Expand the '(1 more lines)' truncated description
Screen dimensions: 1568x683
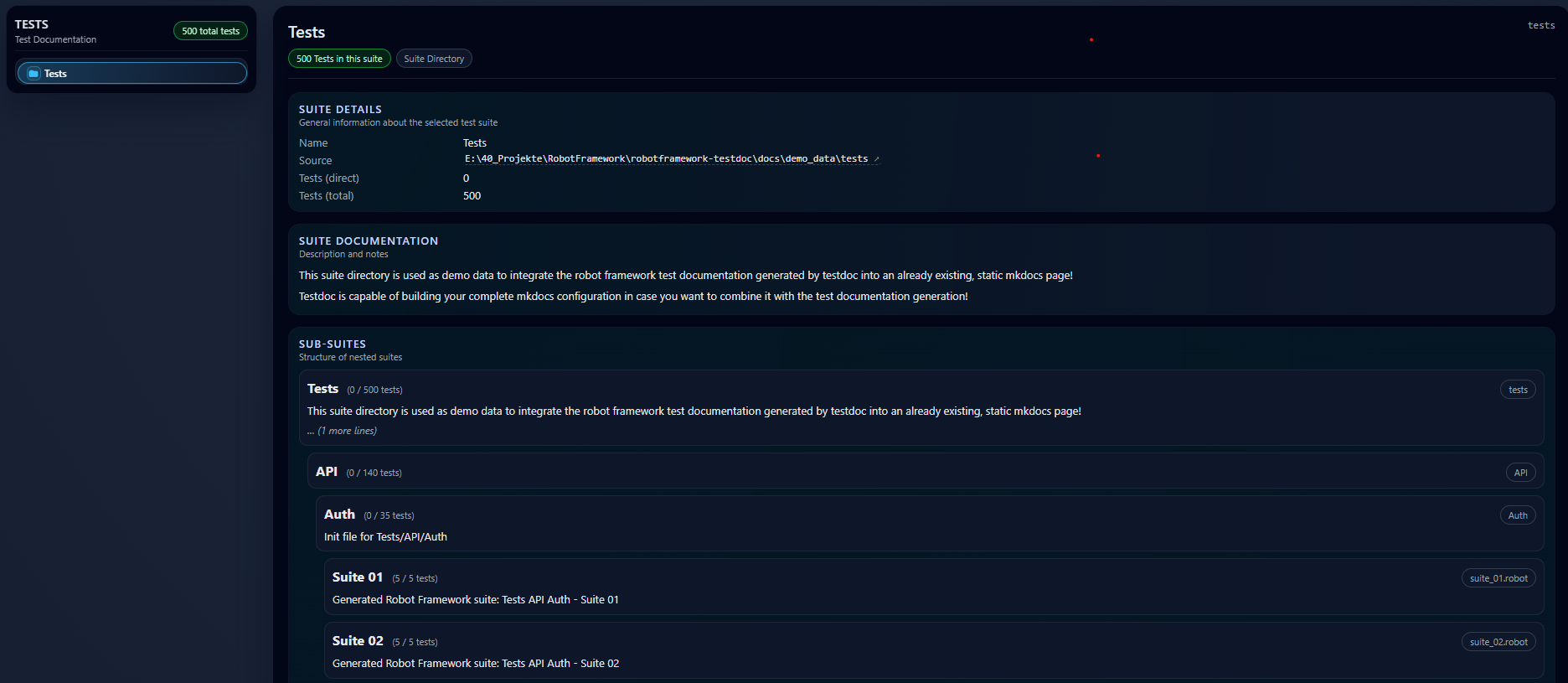tap(347, 431)
